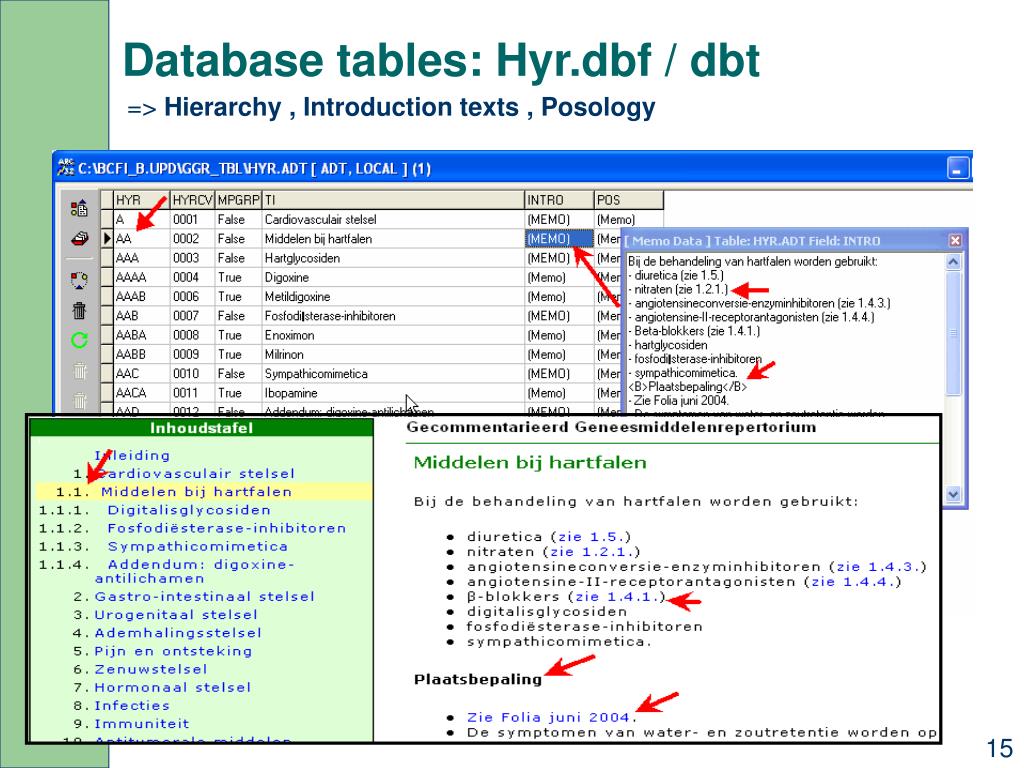Click the Memo Data scrollbar up arrow

[953, 263]
